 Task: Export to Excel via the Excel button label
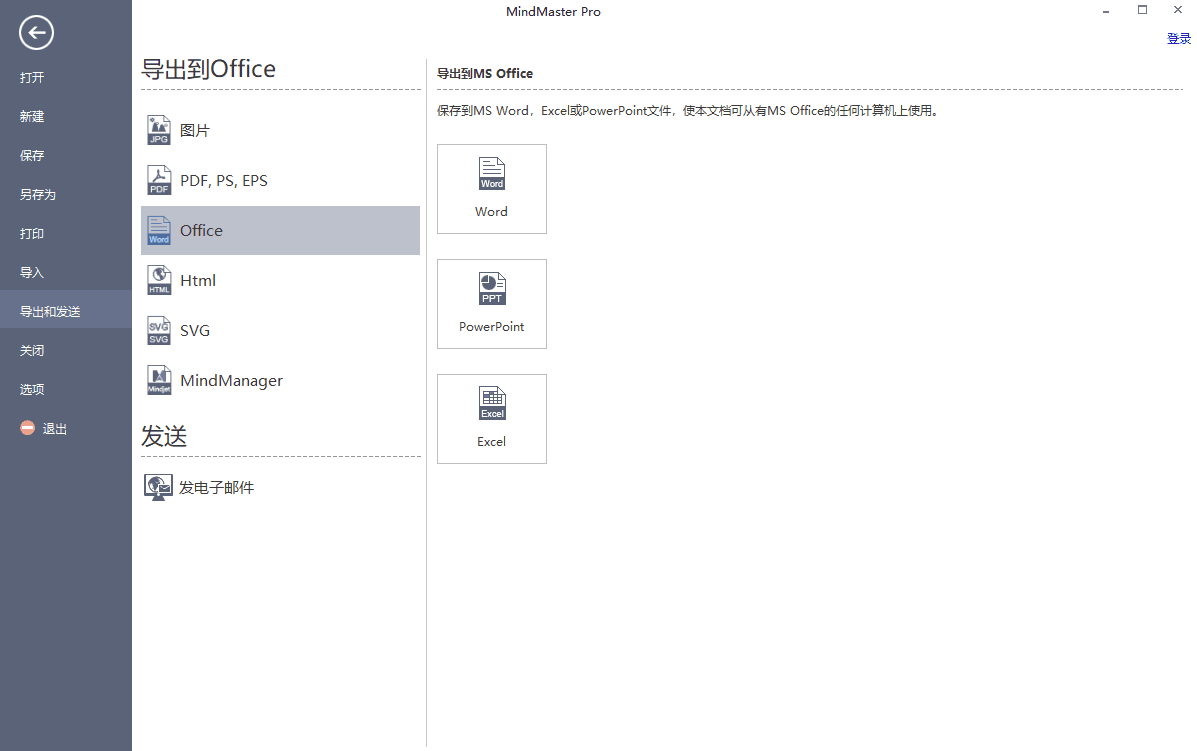click(x=492, y=442)
